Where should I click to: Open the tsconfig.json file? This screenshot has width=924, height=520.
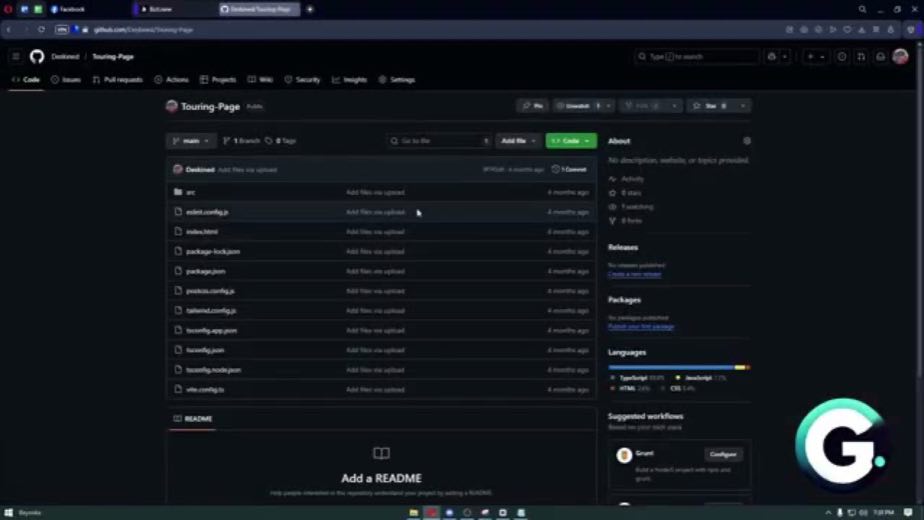tap(205, 350)
